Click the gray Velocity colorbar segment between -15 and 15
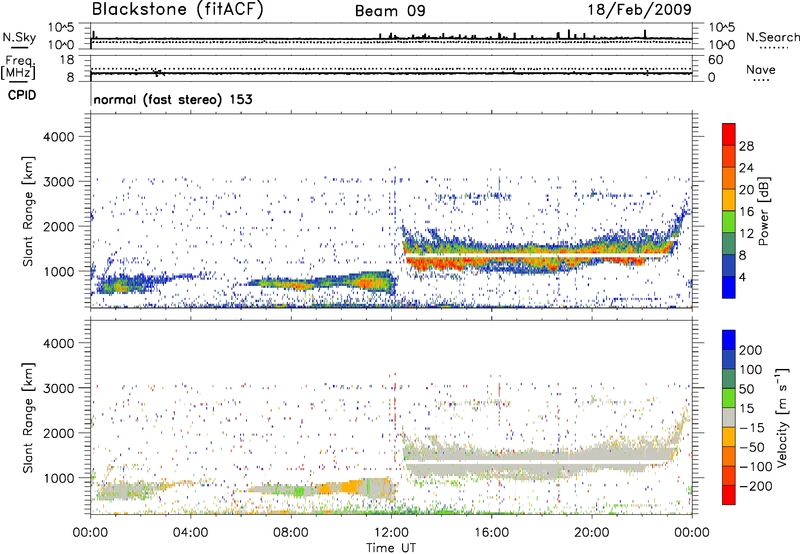 coord(729,417)
